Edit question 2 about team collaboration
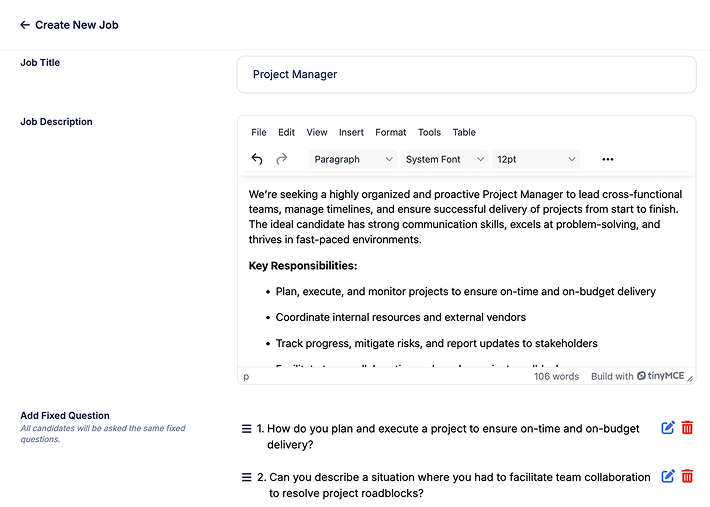 668,476
